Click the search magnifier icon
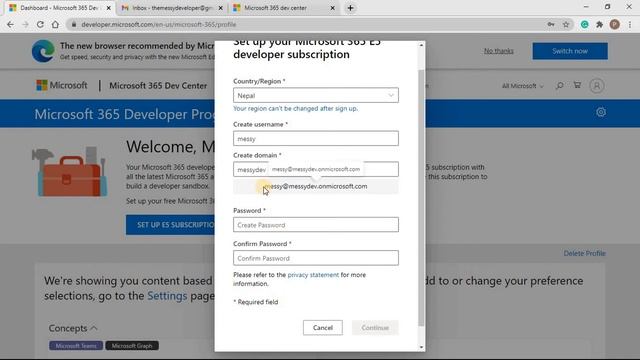 560,85
